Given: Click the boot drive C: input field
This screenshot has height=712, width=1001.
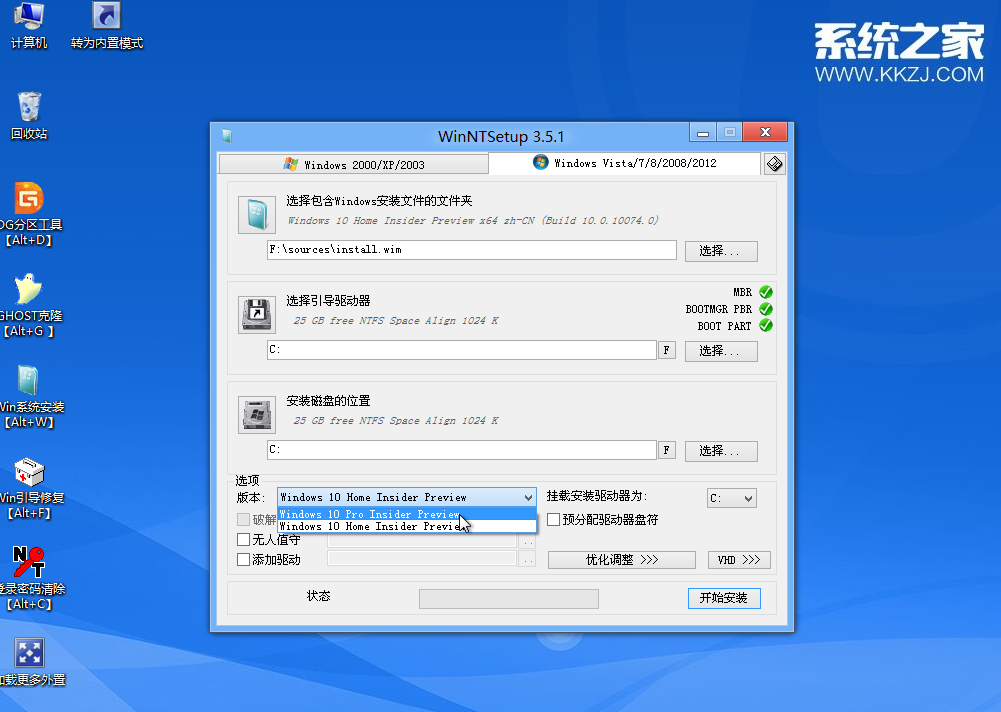Looking at the screenshot, I should [x=462, y=350].
